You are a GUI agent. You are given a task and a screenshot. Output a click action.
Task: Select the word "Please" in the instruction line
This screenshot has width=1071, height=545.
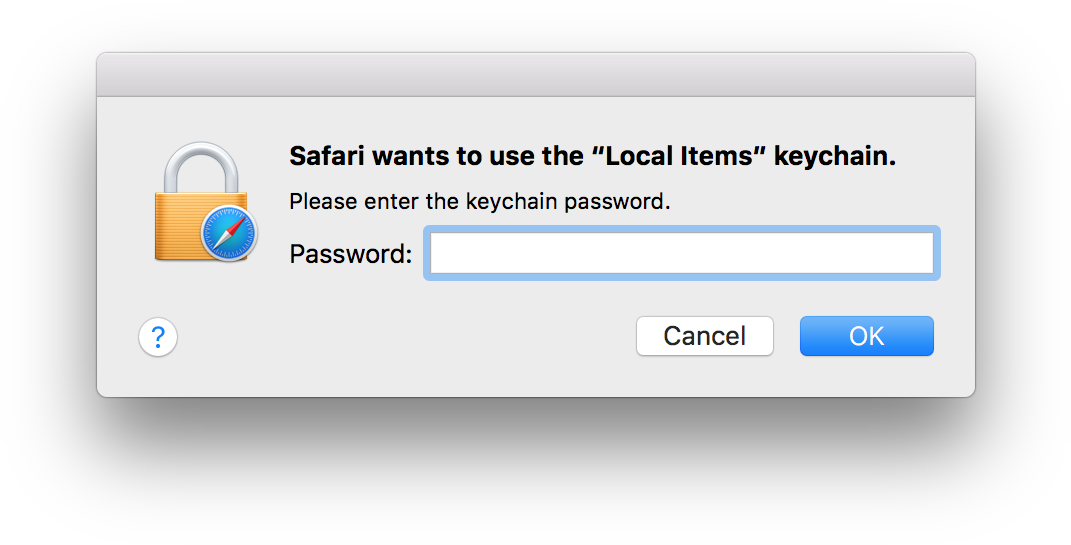324,201
